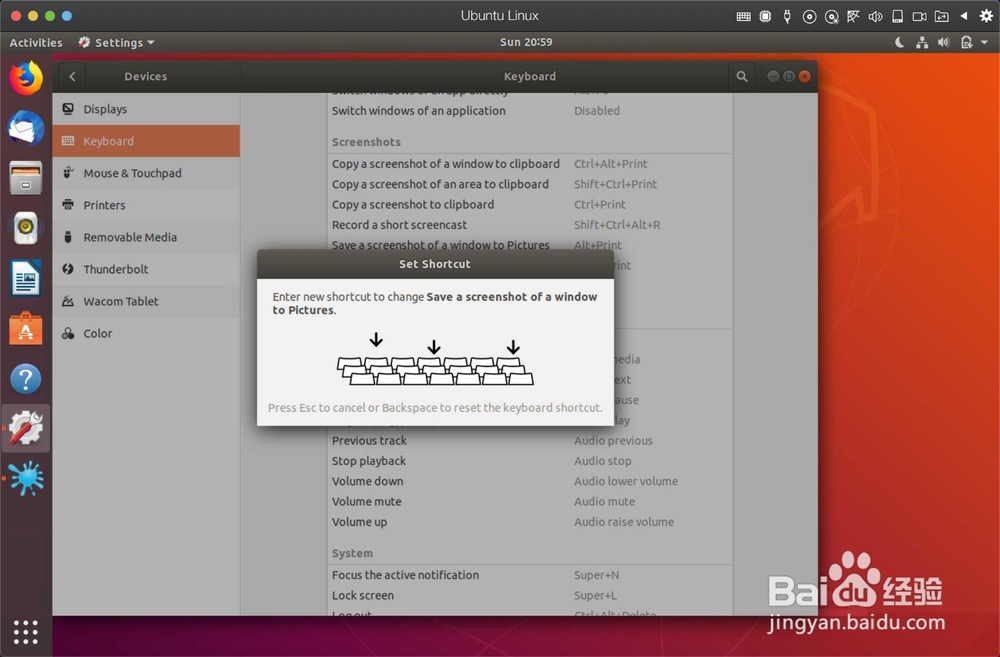The width and height of the screenshot is (1000, 657).
Task: Click the Printers icon in sidebar
Action: coord(68,205)
